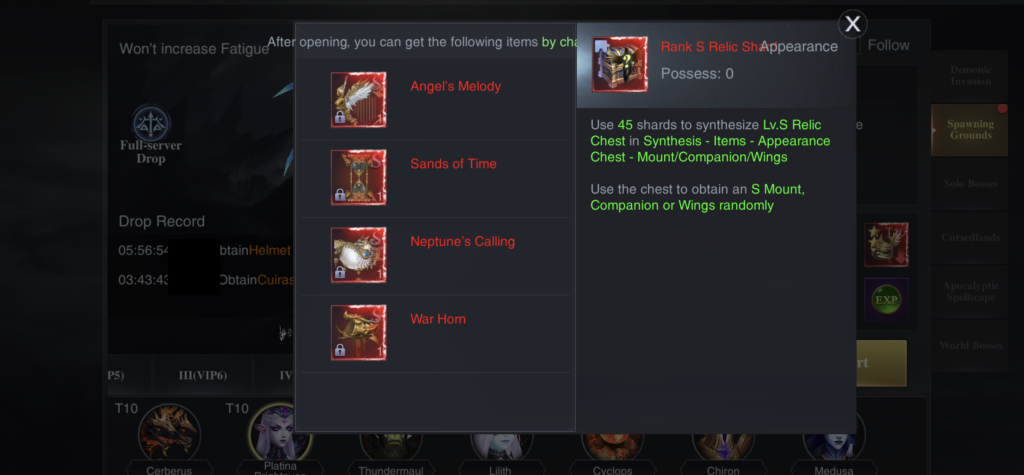
Task: Toggle the Follow option
Action: pos(888,45)
